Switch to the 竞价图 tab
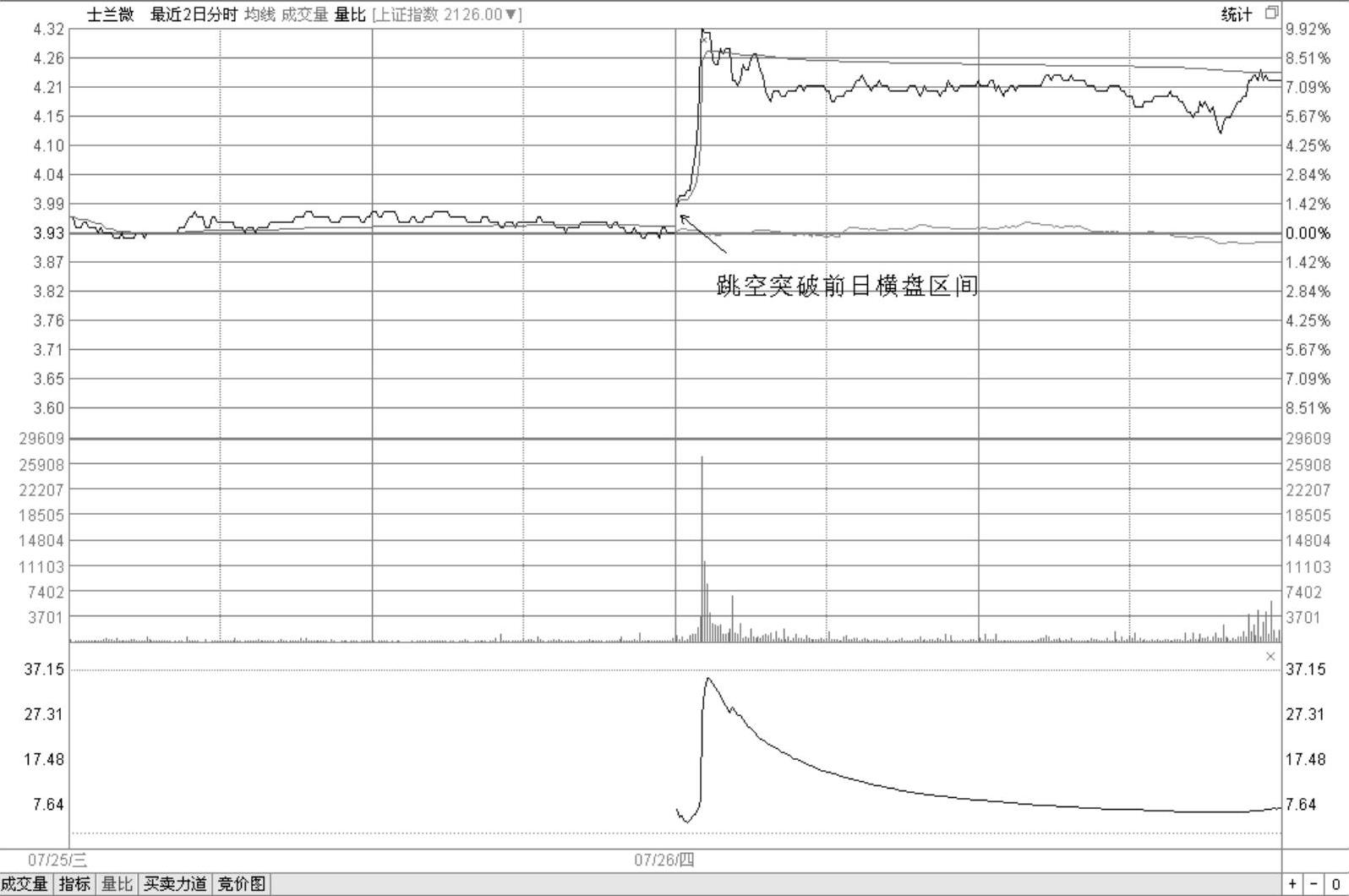The width and height of the screenshot is (1349, 896). coord(242,884)
